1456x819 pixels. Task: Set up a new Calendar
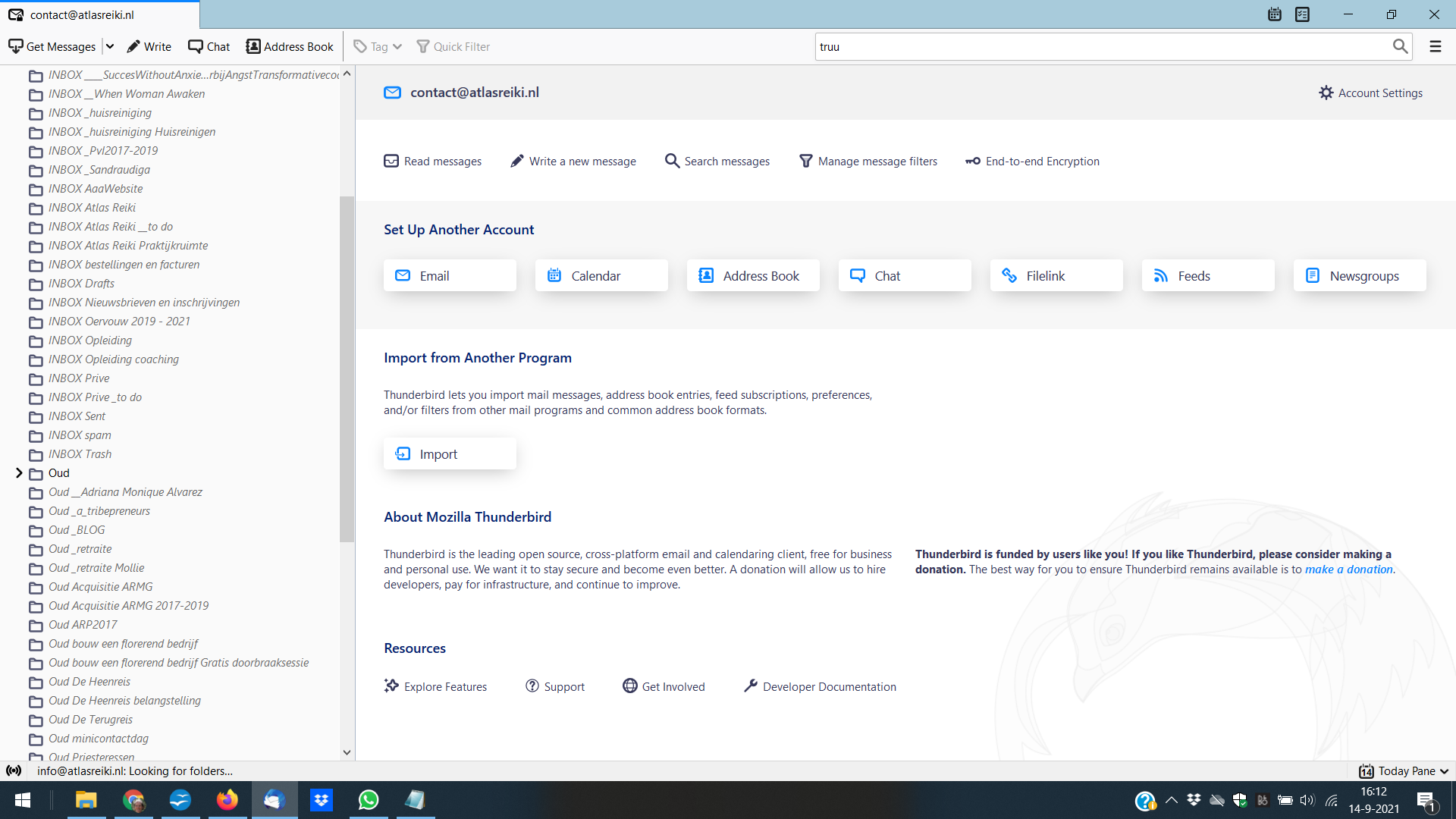tap(601, 275)
